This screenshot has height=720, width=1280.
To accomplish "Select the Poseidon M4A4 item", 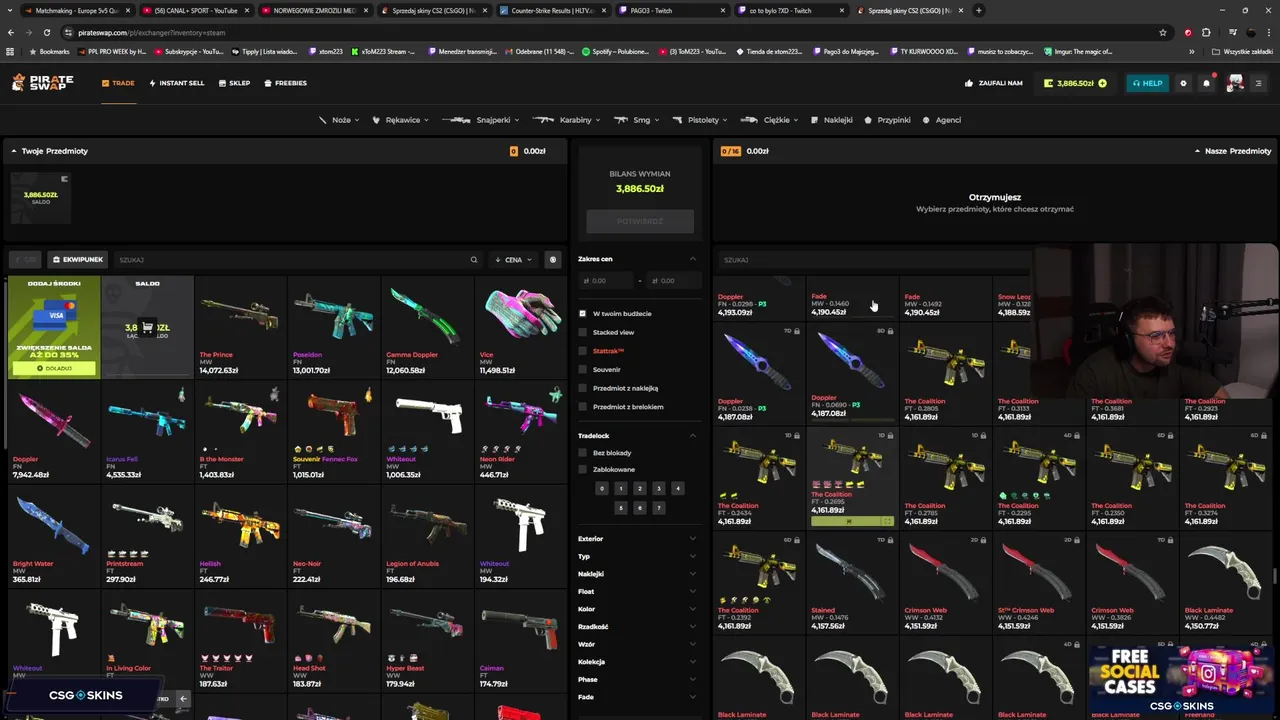I will point(333,328).
